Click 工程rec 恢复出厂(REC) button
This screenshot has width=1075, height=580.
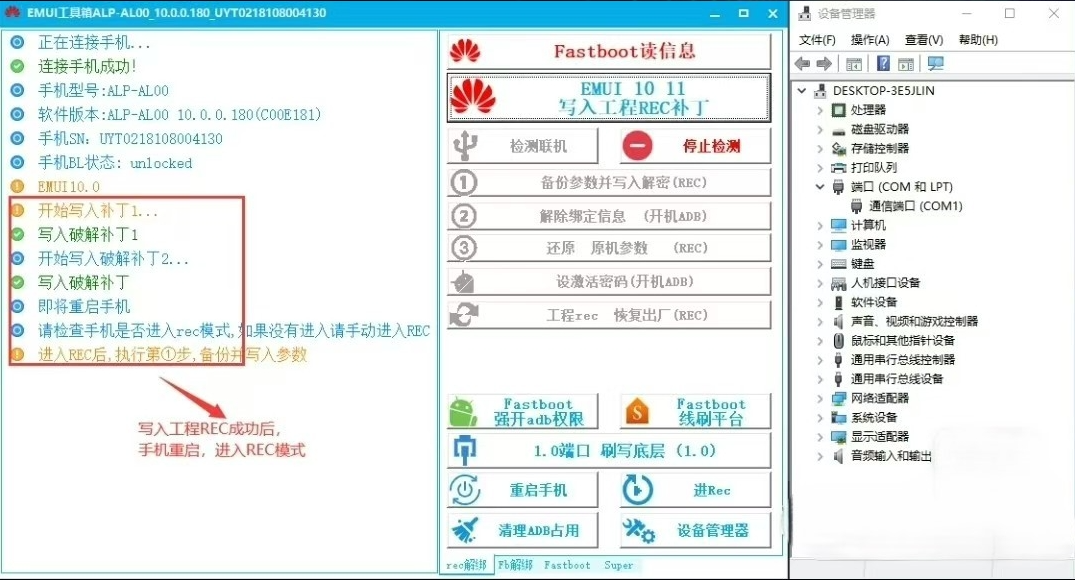(609, 315)
